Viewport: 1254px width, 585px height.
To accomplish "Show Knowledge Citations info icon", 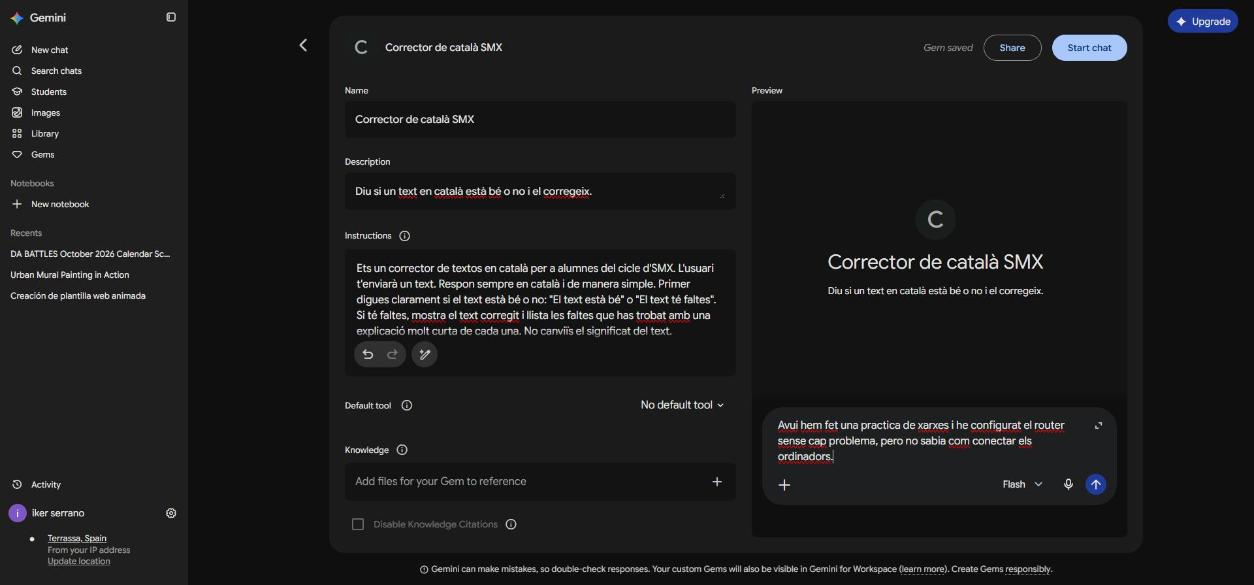I will [x=511, y=524].
